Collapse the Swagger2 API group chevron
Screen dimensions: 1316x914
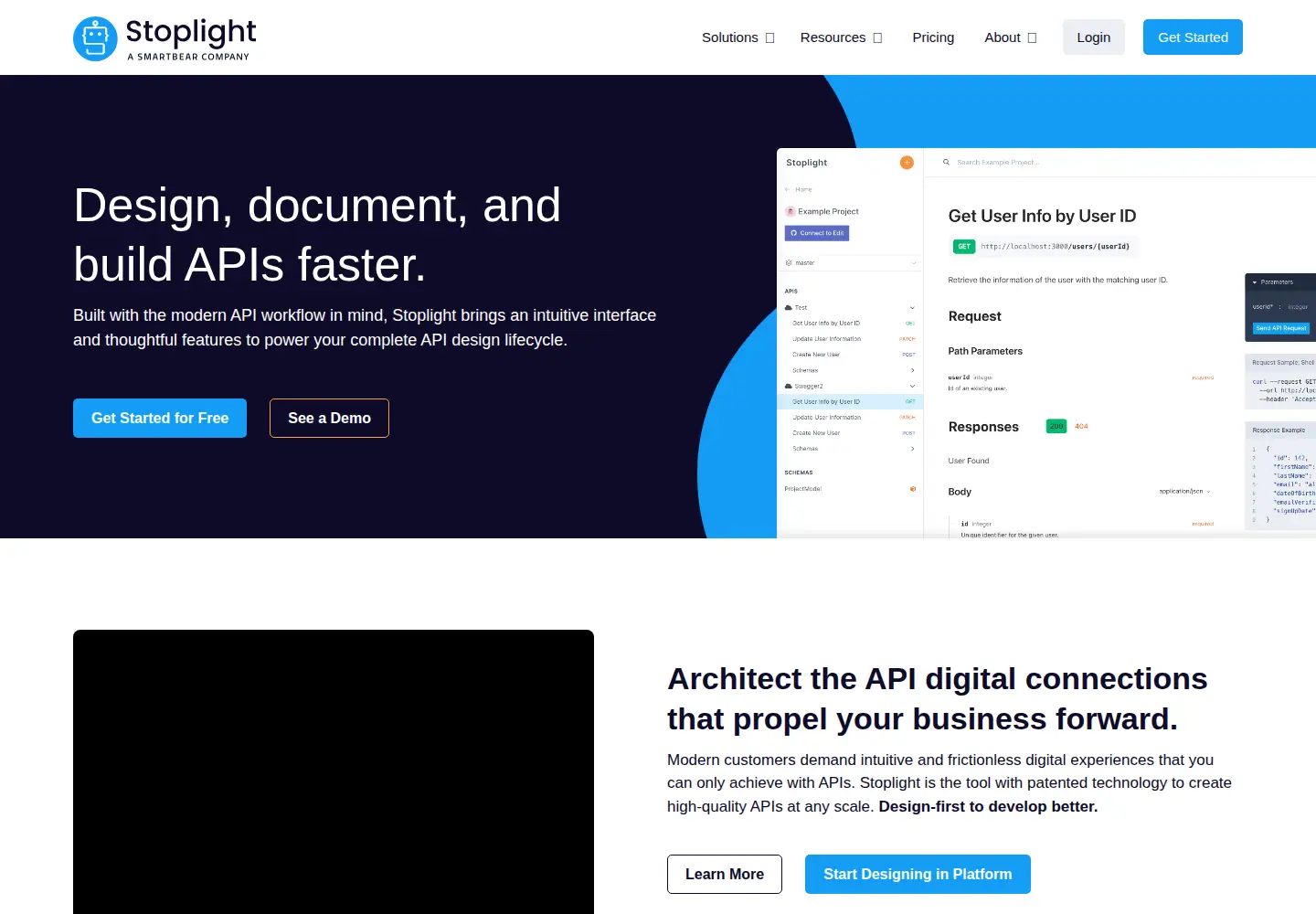(912, 387)
